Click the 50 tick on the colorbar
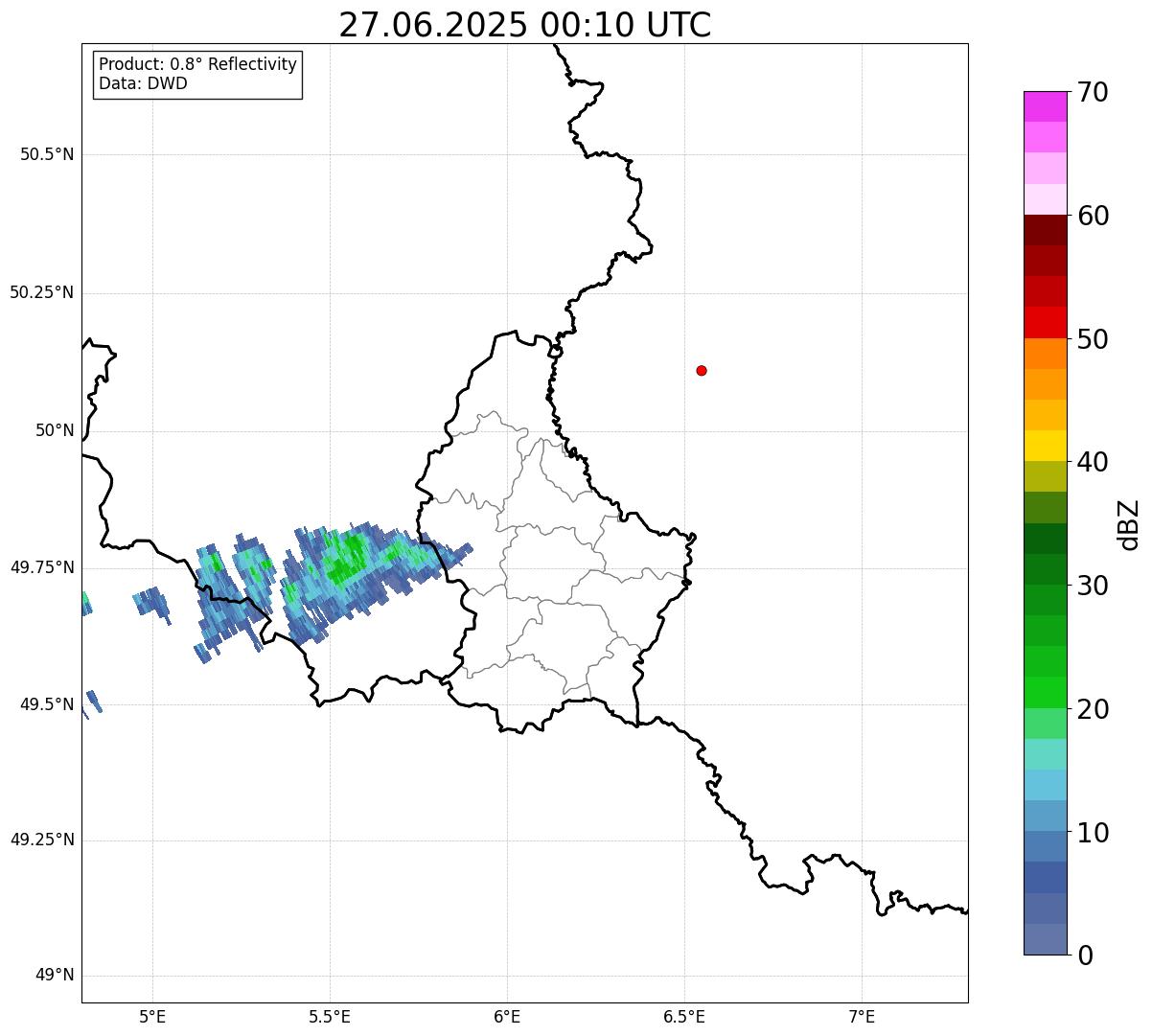 tap(1092, 339)
